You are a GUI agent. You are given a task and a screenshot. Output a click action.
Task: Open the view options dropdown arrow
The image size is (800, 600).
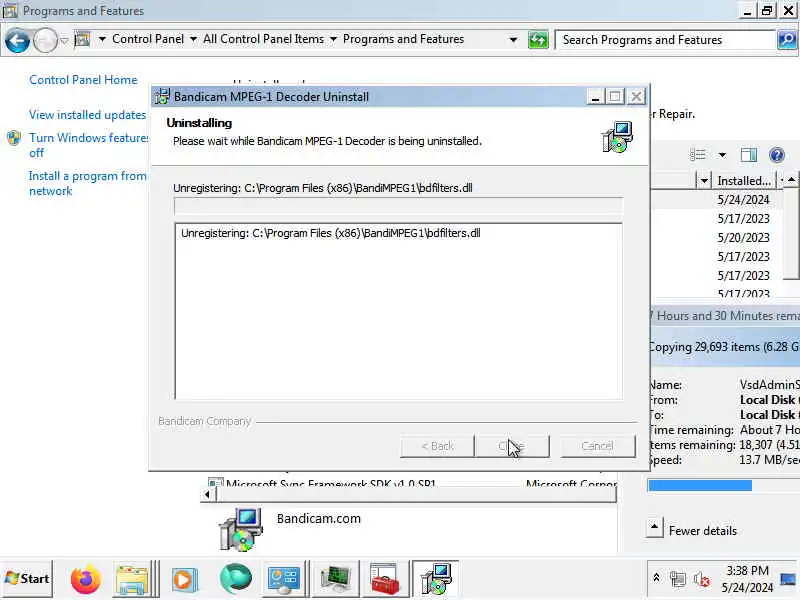722,155
